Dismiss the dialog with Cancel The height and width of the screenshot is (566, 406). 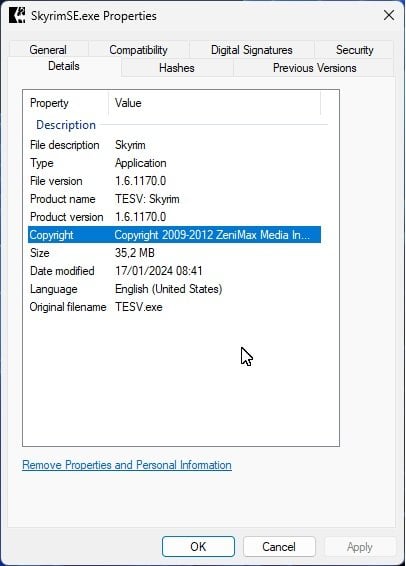[x=279, y=547]
